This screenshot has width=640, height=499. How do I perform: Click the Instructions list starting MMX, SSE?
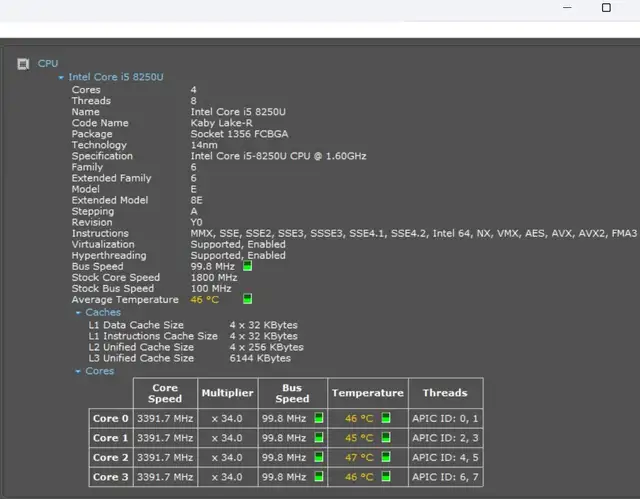pos(413,233)
